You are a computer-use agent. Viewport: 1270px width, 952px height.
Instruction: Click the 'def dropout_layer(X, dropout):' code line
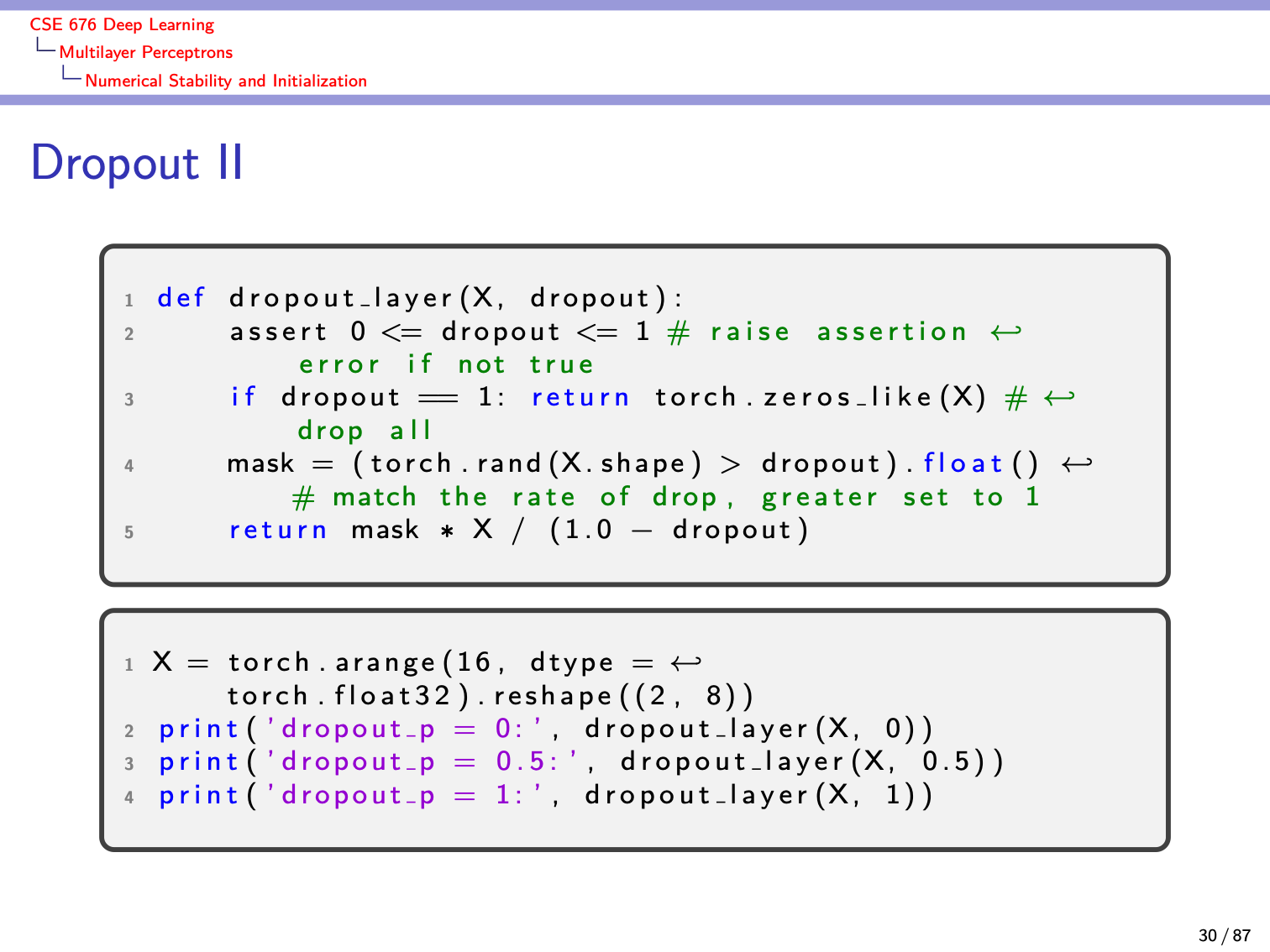tap(420, 298)
